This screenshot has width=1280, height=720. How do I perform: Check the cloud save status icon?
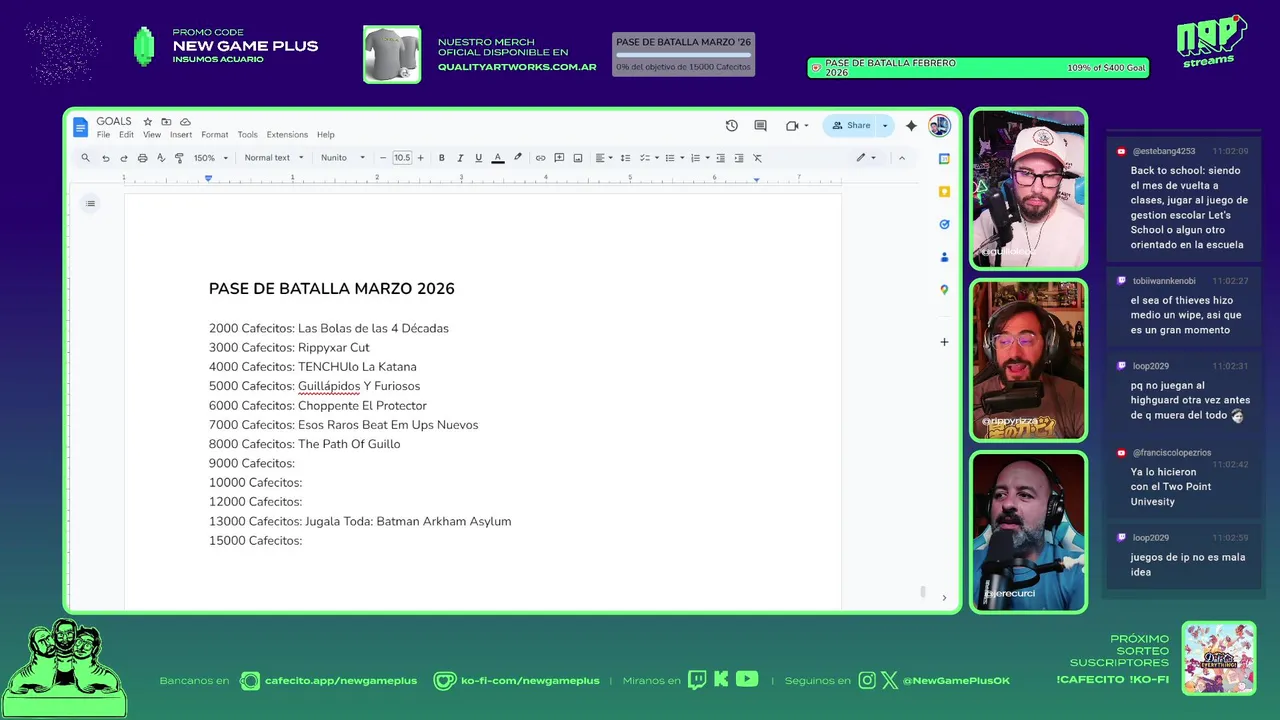click(x=185, y=122)
